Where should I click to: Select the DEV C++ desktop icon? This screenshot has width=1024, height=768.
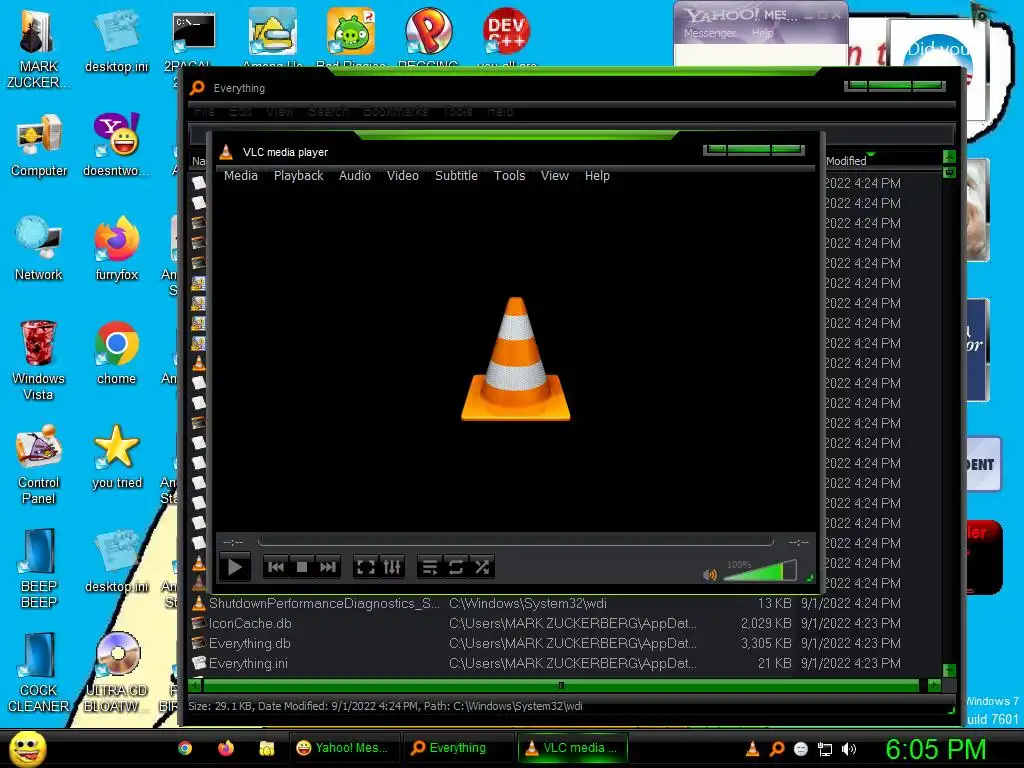click(506, 38)
